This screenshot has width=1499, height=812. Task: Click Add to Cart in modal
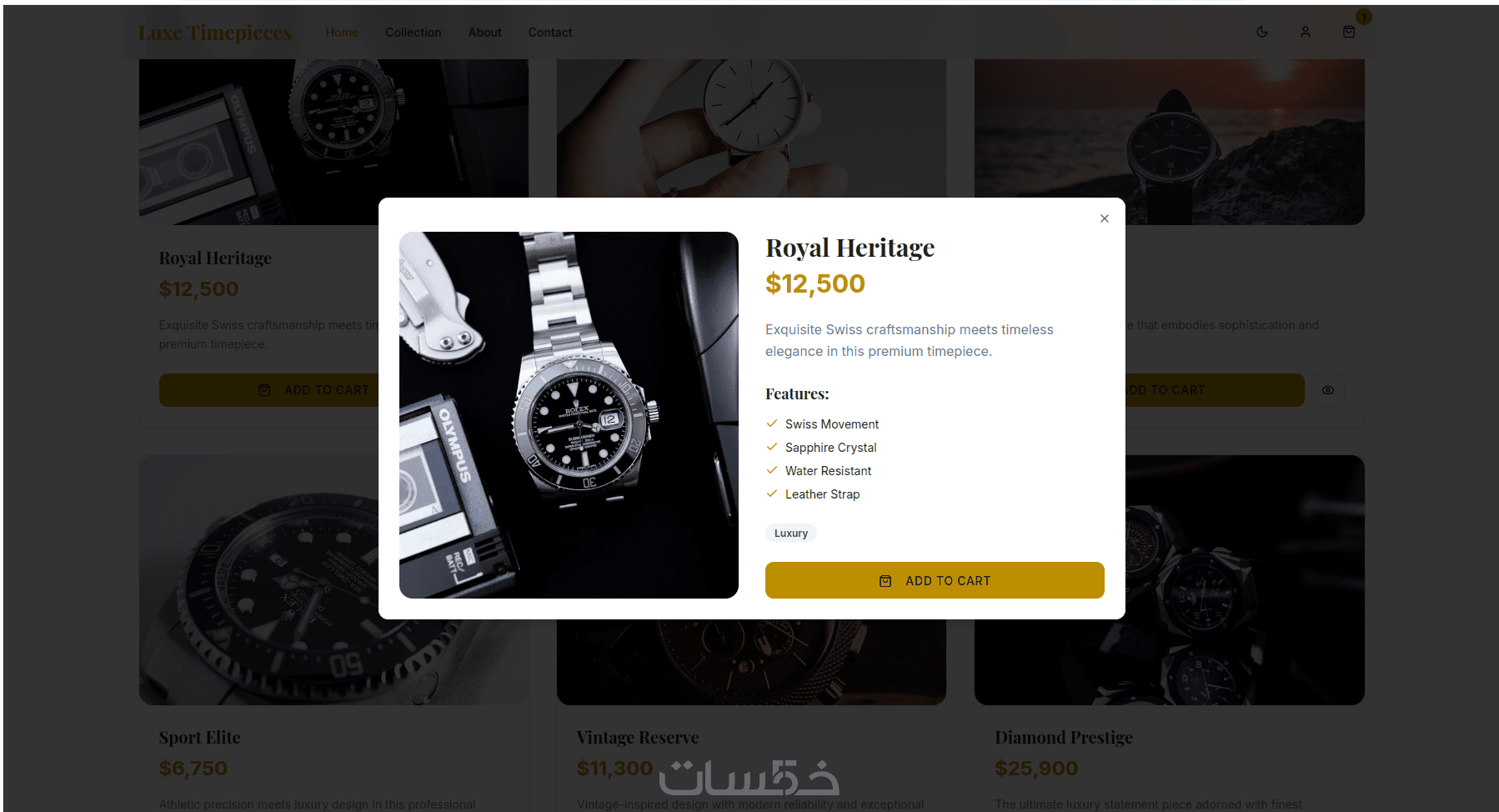935,580
